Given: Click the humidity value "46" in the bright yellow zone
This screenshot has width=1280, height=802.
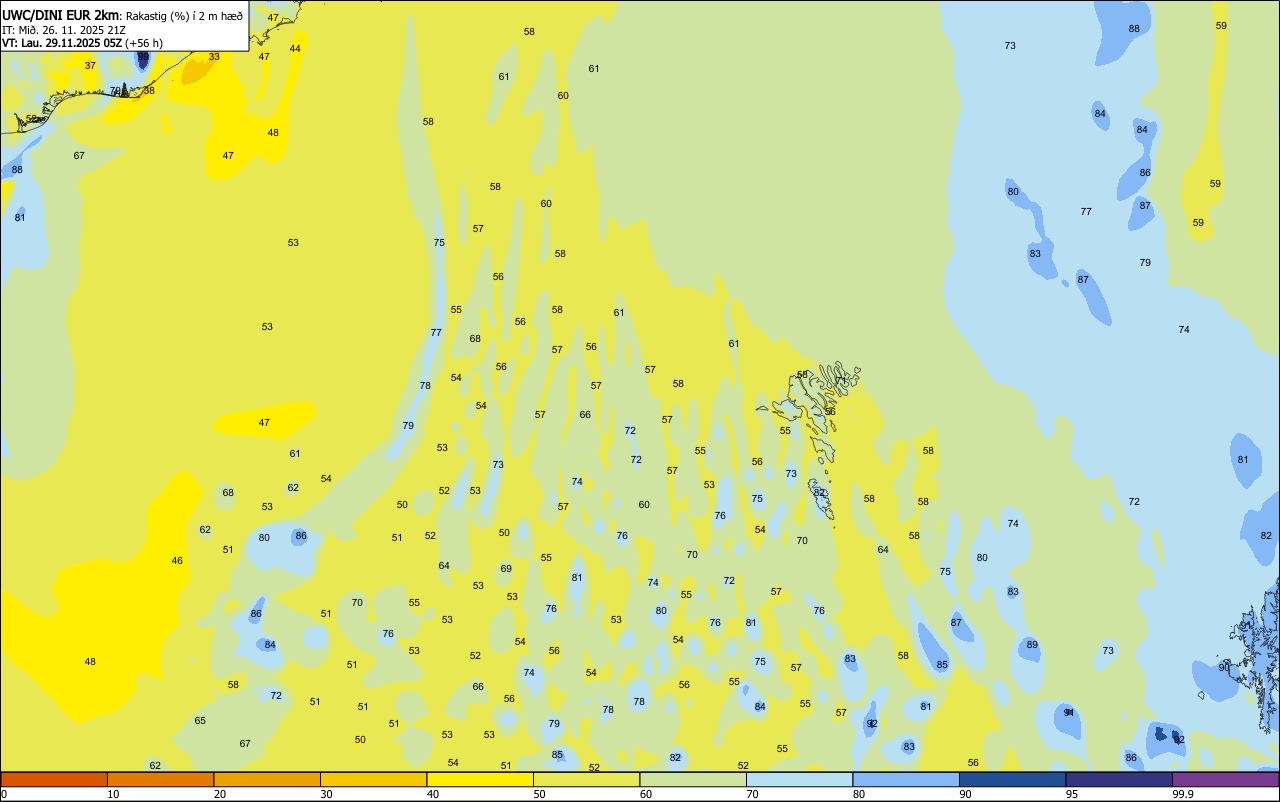Looking at the screenshot, I should 177,561.
